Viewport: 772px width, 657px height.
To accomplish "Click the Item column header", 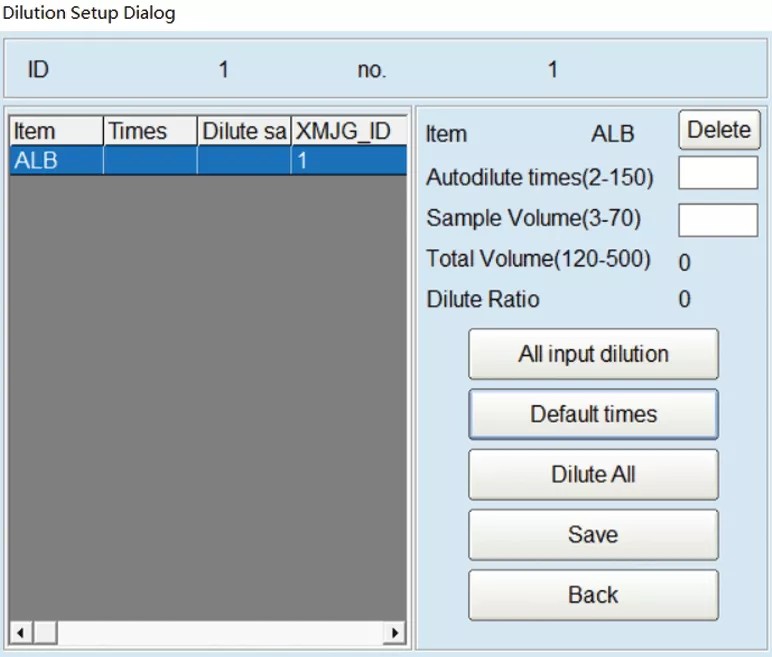I will coord(56,131).
